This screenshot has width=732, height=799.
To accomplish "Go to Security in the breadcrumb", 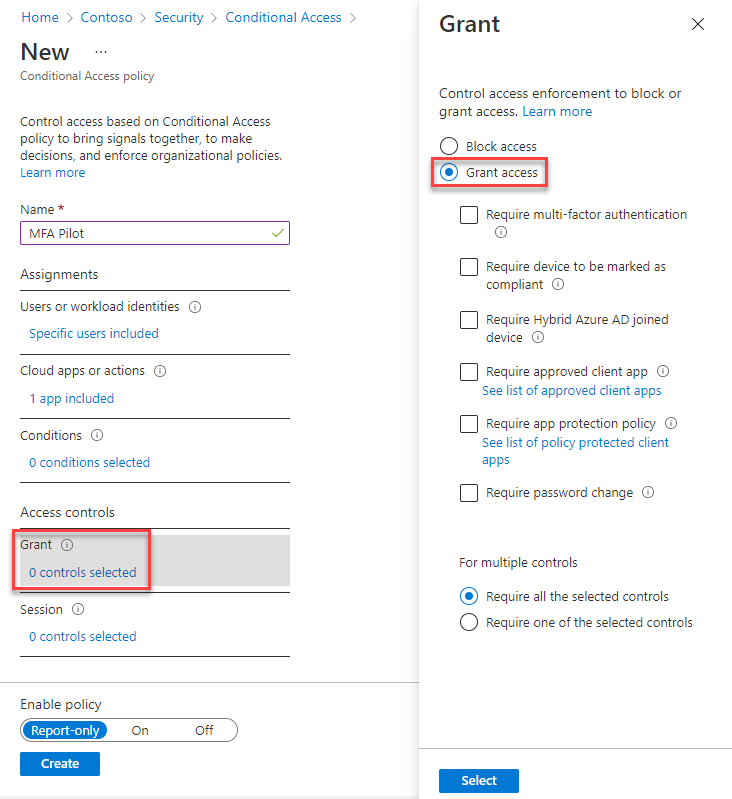I will click(x=179, y=17).
